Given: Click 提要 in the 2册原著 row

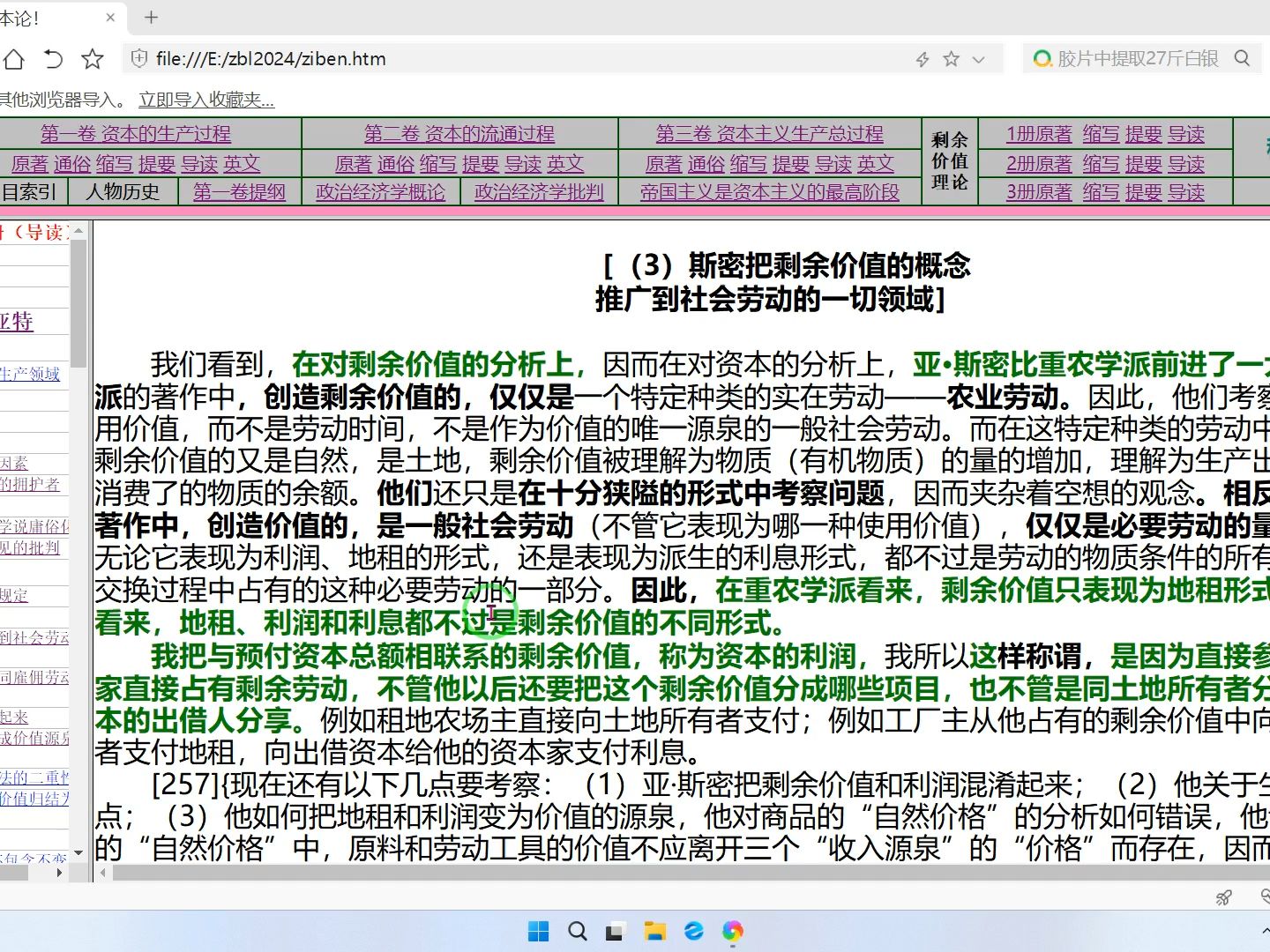Looking at the screenshot, I should click(1144, 164).
